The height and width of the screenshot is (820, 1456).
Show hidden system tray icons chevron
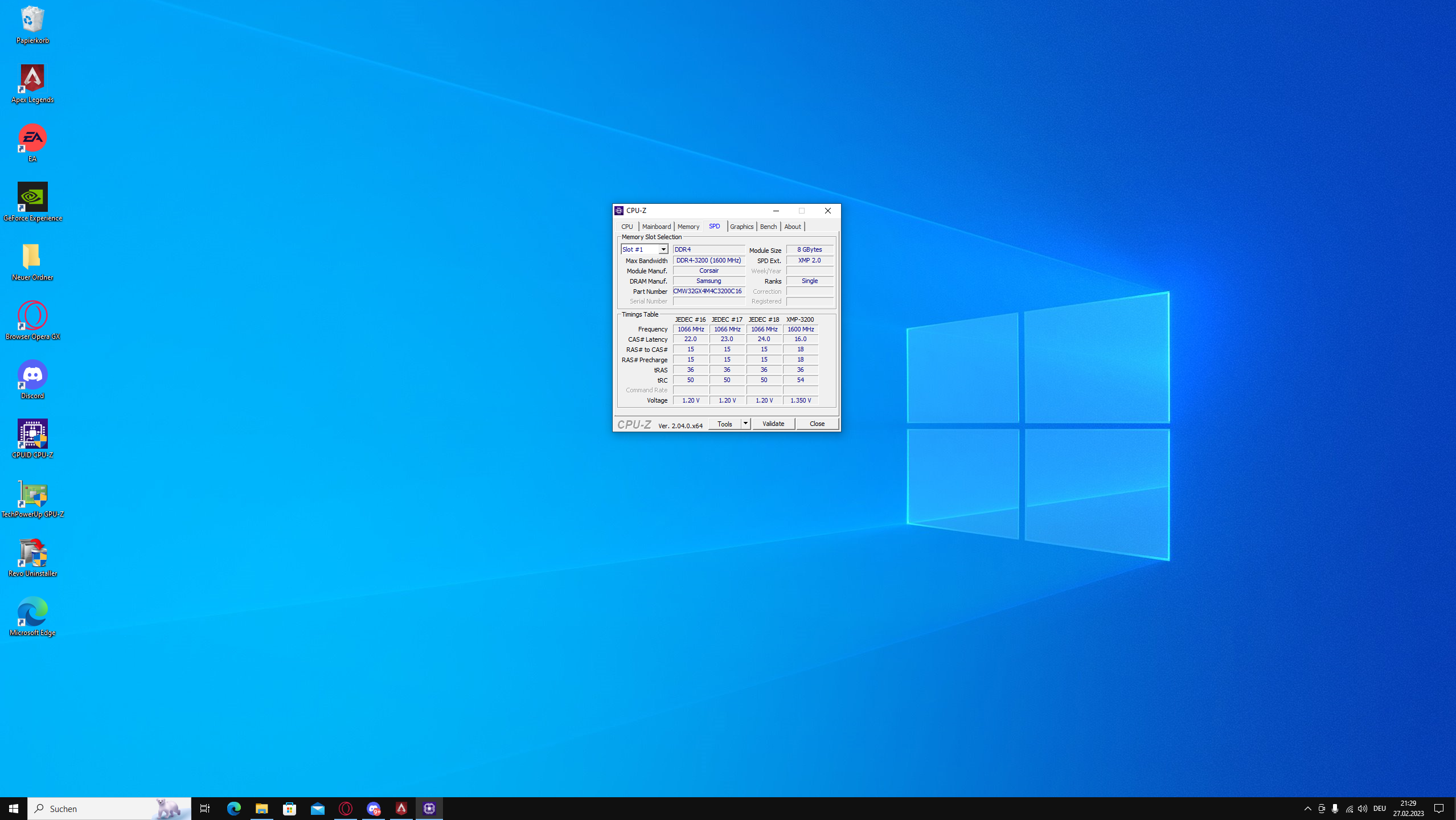(x=1307, y=808)
